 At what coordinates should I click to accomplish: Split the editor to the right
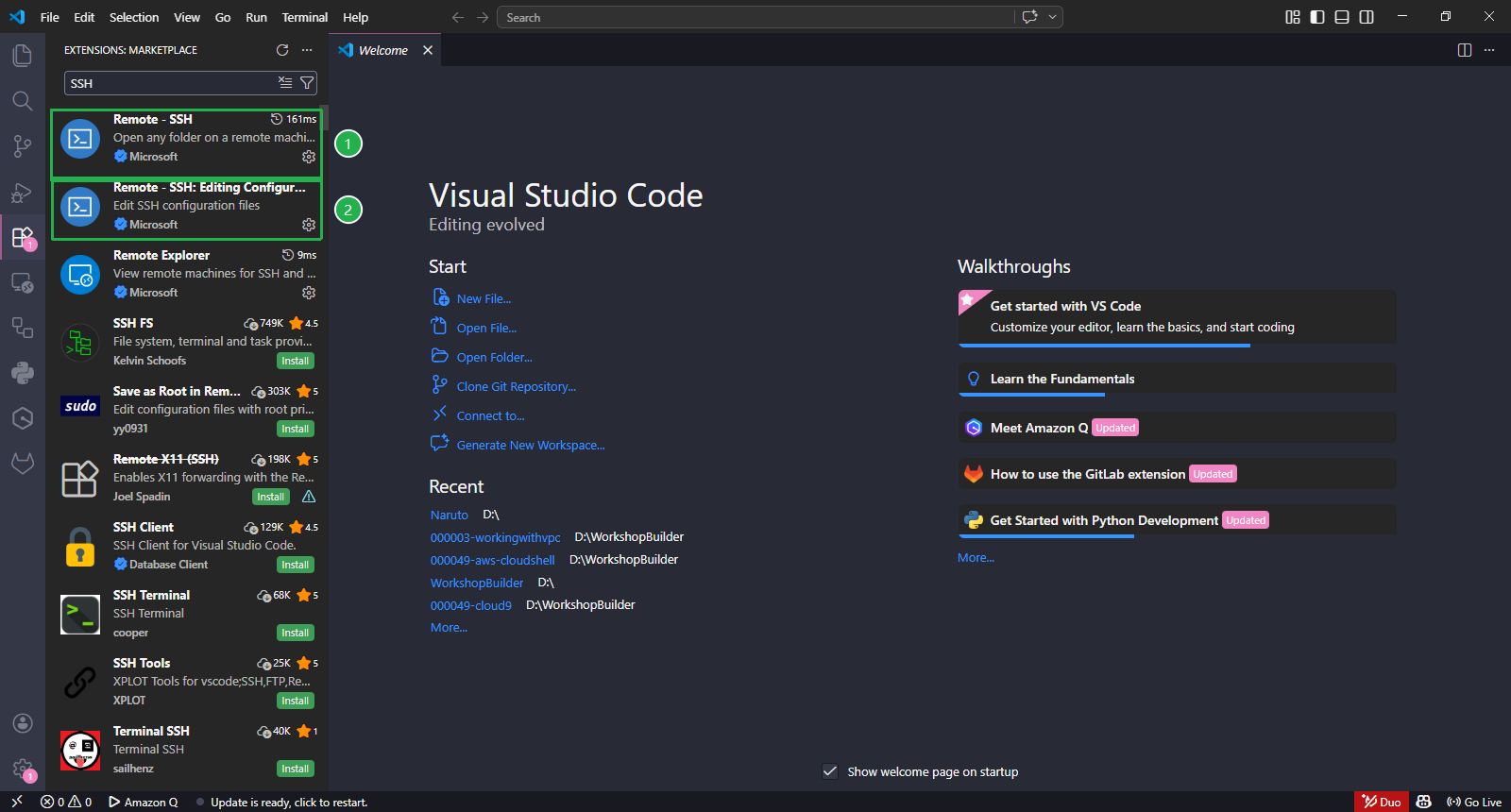[1465, 50]
